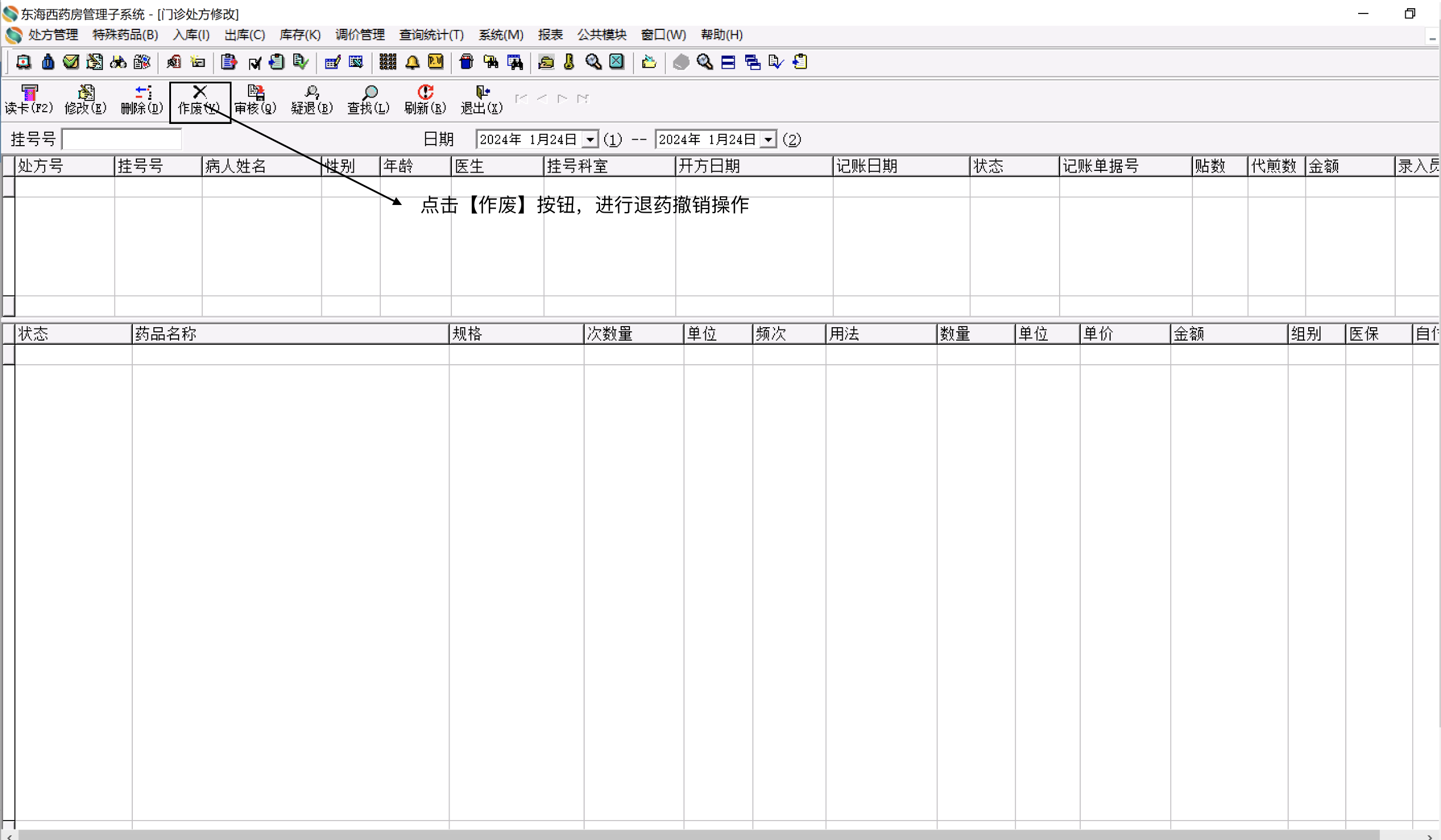Image resolution: width=1441 pixels, height=840 pixels.
Task: Click the yellow bell icon in top toolbar
Action: pos(413,62)
